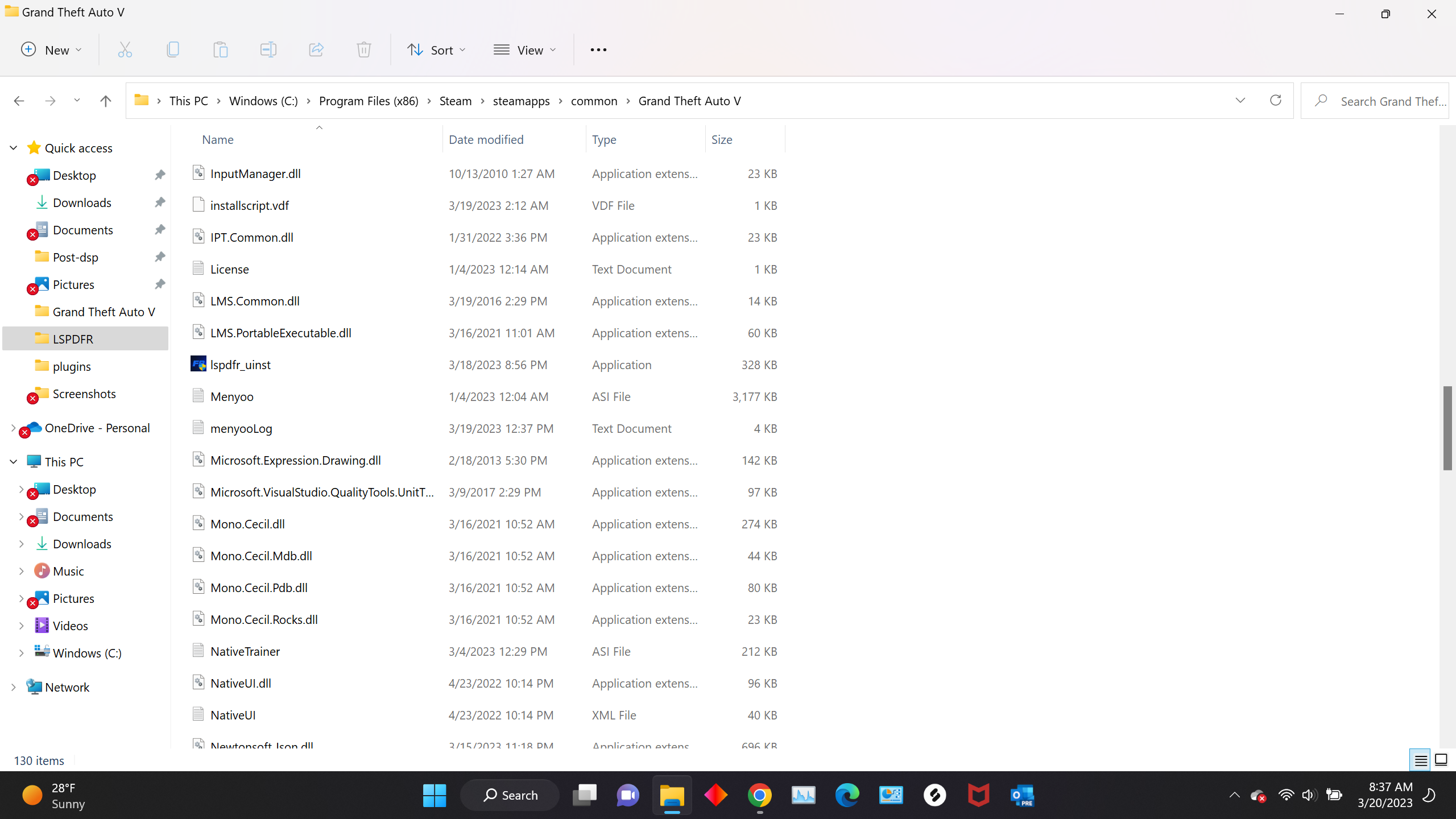This screenshot has width=1456, height=819.
Task: Open the address bar history dropdown
Action: tap(1240, 101)
